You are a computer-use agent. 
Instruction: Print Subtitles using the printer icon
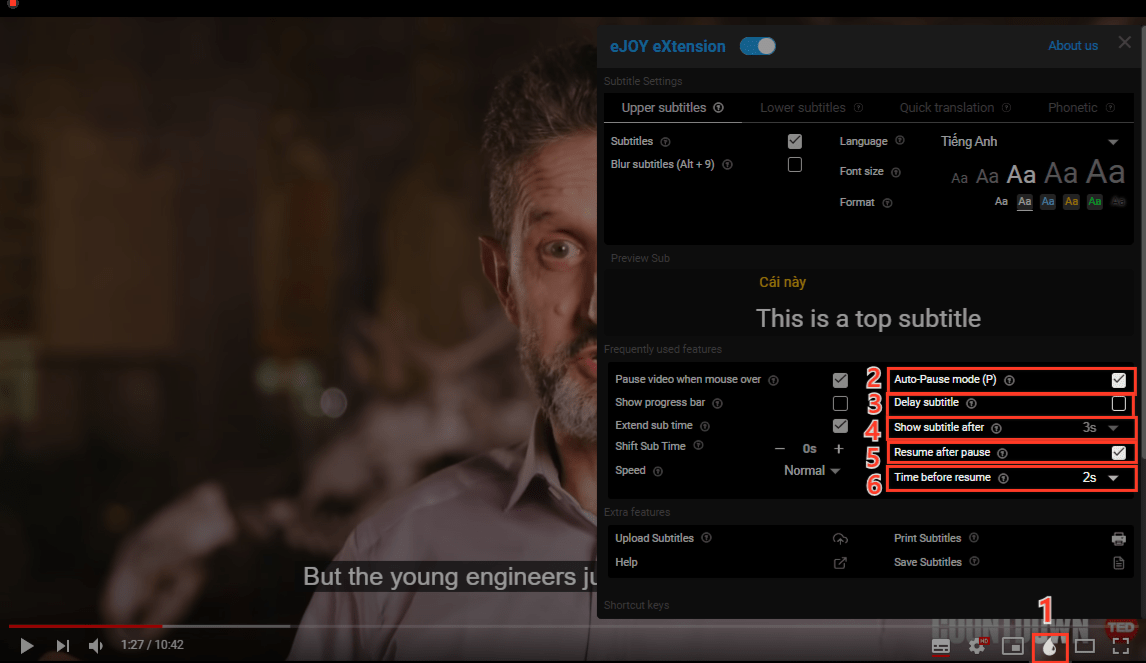pos(1119,538)
